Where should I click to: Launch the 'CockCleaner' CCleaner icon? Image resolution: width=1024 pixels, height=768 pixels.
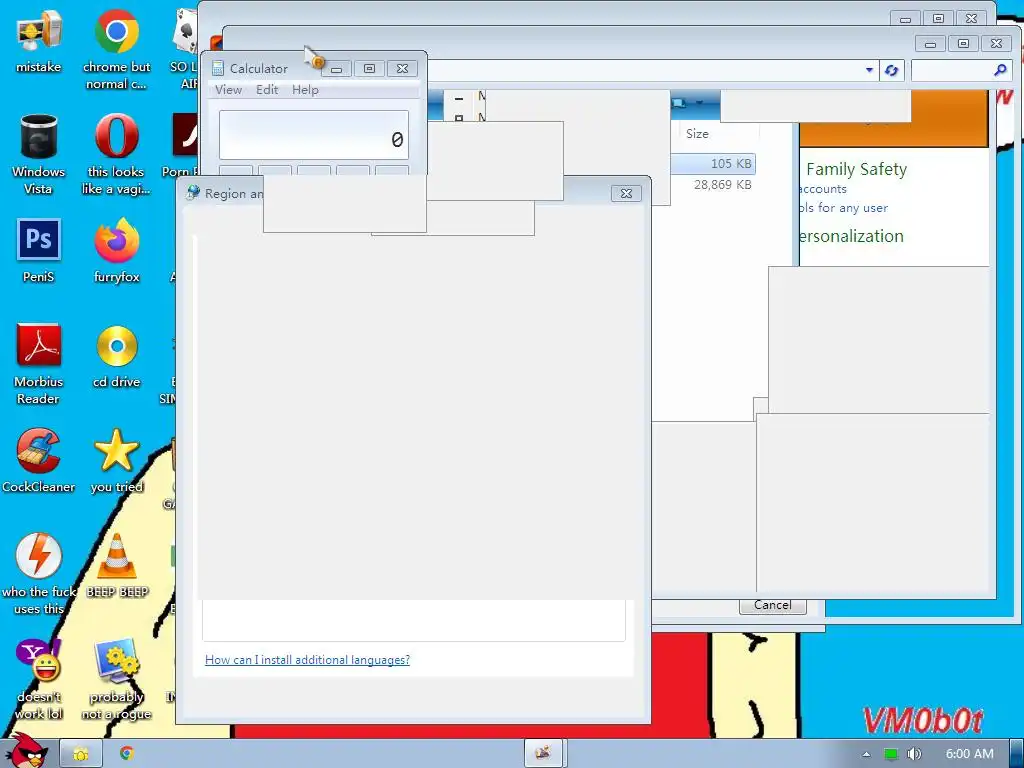(39, 461)
